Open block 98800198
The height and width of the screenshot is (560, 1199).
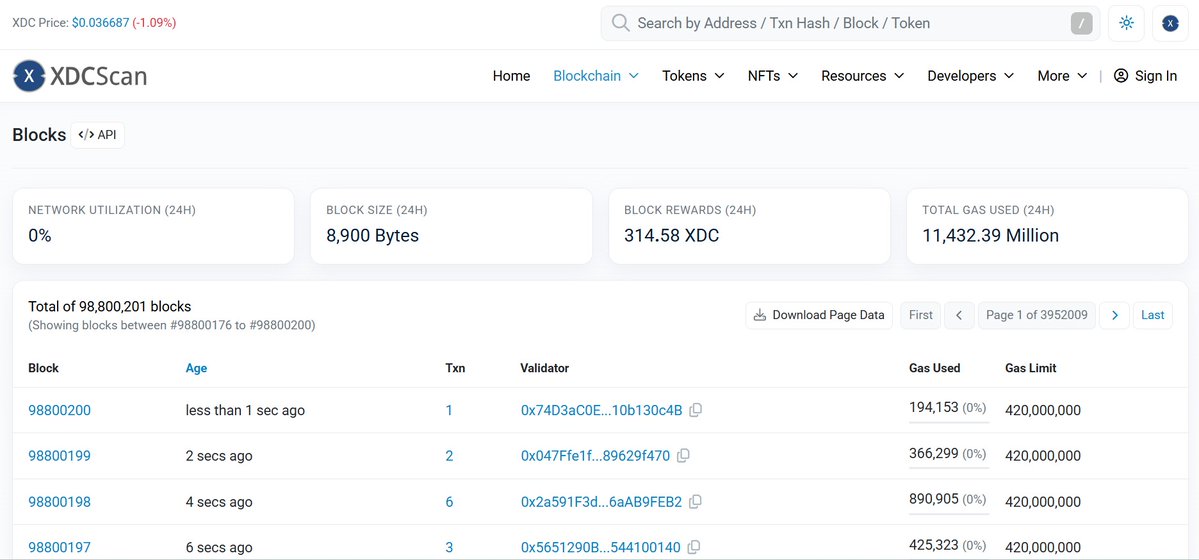pos(60,502)
